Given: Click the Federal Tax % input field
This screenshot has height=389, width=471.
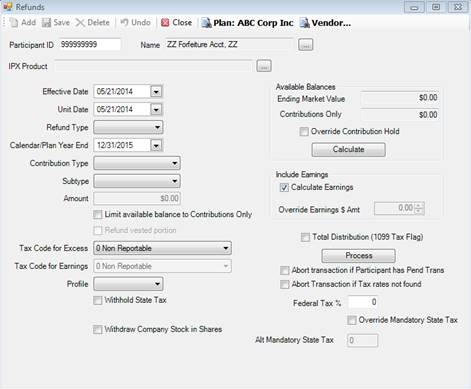Looking at the screenshot, I should pos(364,302).
